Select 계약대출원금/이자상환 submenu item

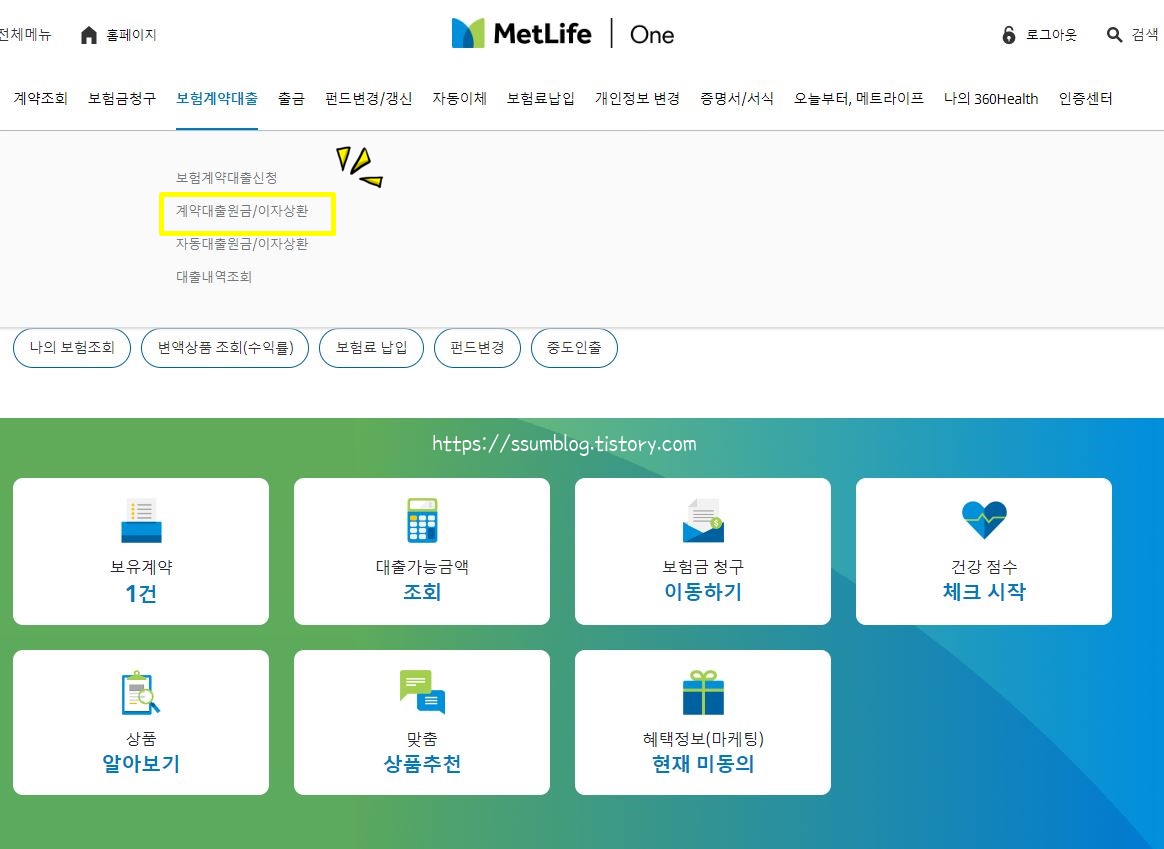(x=242, y=211)
